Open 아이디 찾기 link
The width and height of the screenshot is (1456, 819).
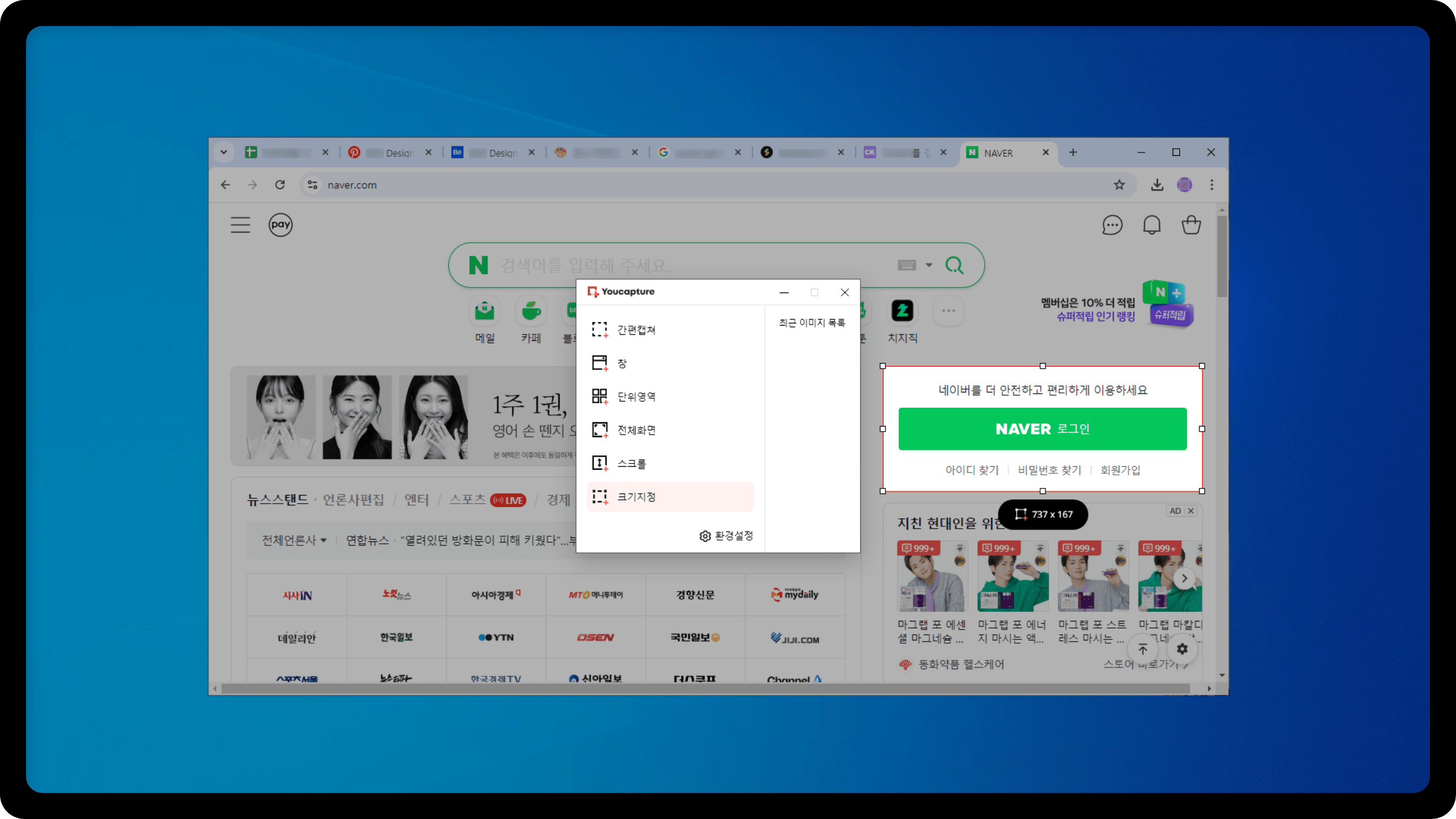pos(972,470)
